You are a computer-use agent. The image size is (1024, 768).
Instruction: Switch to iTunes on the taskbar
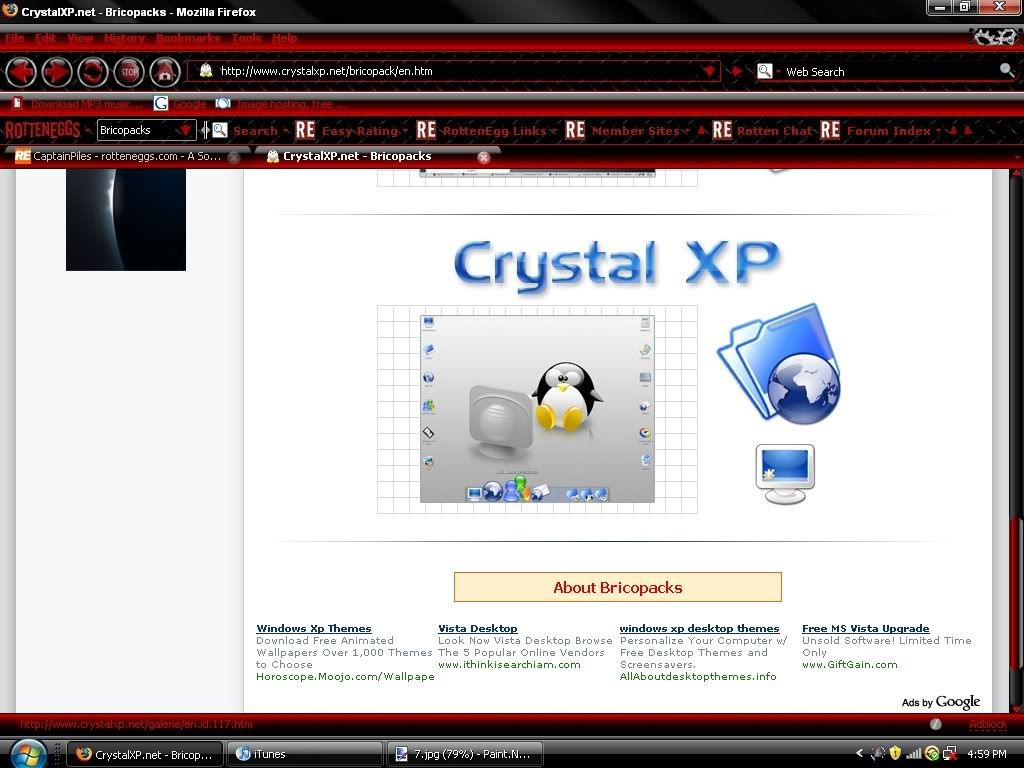[304, 754]
